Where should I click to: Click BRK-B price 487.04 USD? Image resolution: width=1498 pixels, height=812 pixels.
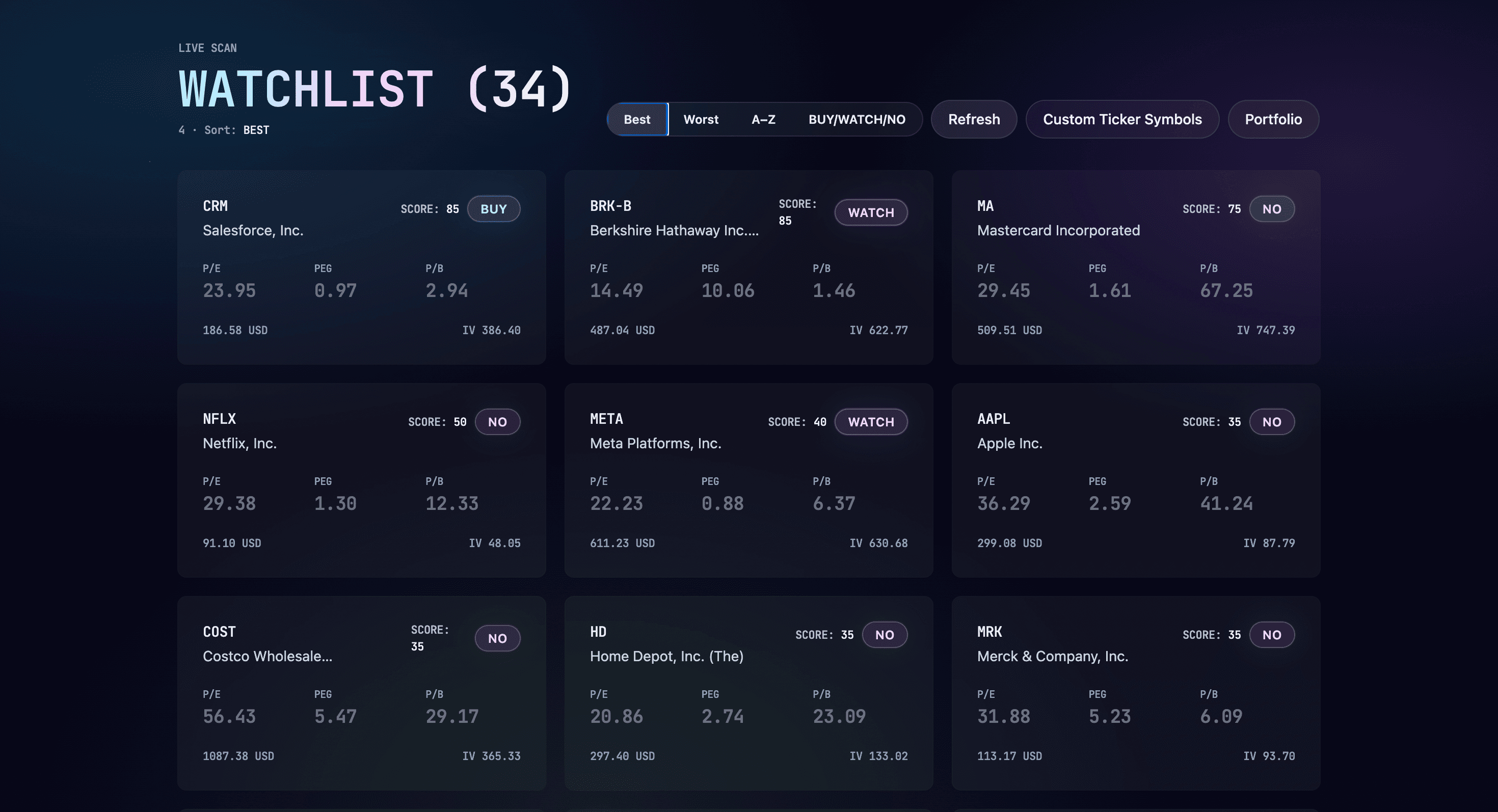622,330
